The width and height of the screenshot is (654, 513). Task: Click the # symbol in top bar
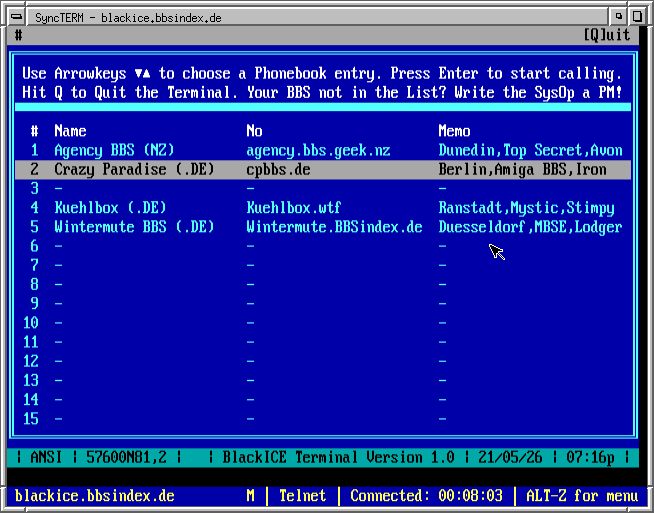click(x=18, y=35)
